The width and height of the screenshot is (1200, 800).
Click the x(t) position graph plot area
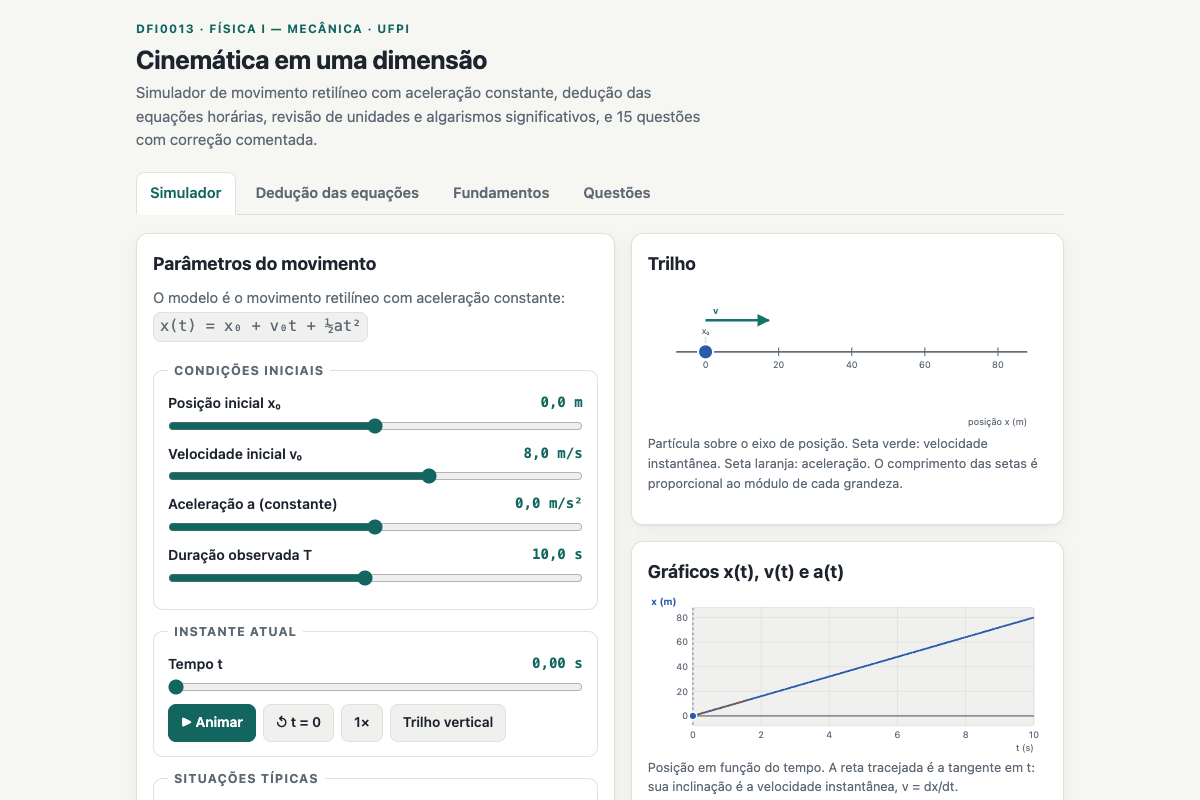pyautogui.click(x=863, y=666)
